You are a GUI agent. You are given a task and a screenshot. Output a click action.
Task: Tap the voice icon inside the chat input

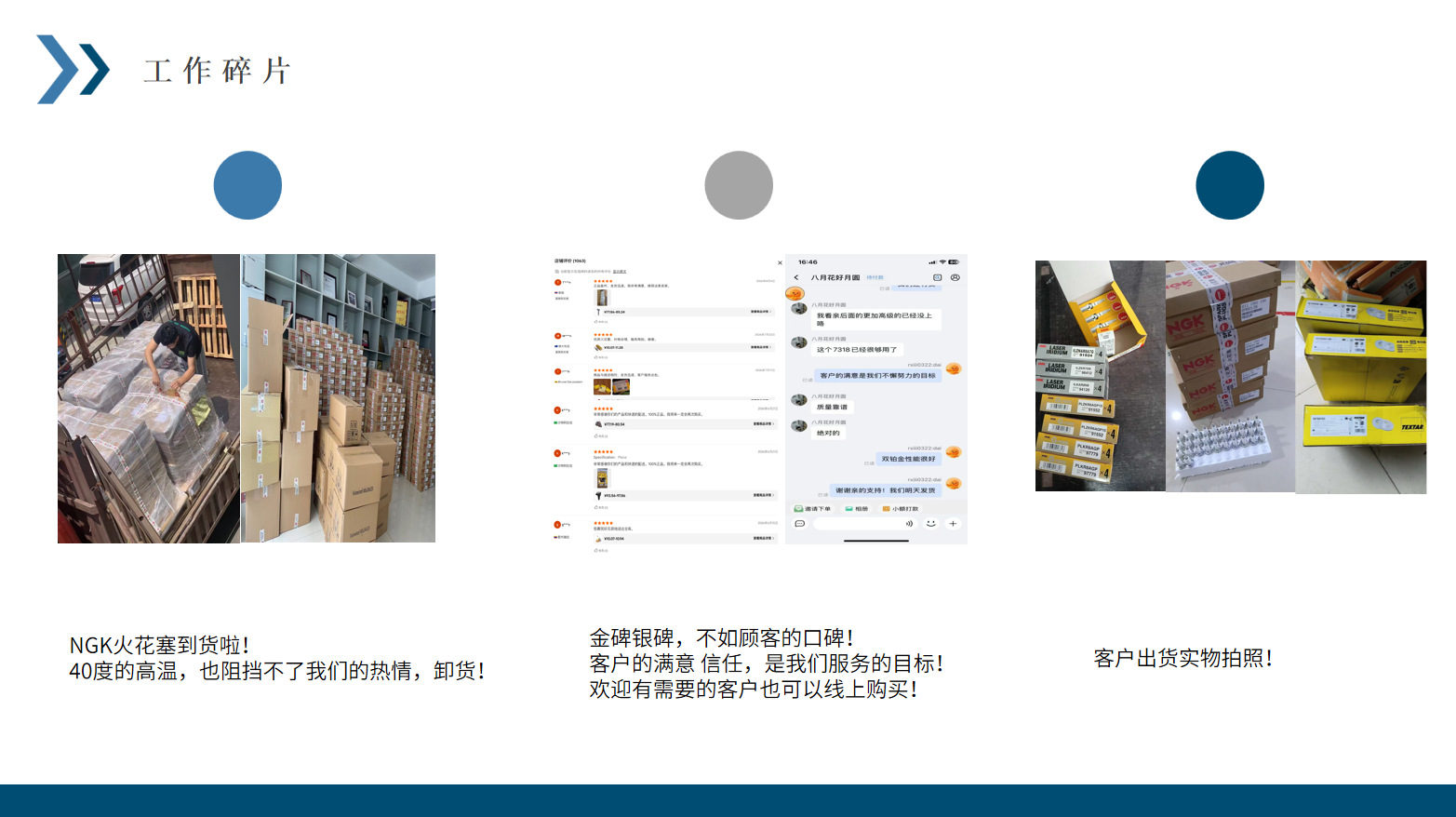[x=909, y=524]
